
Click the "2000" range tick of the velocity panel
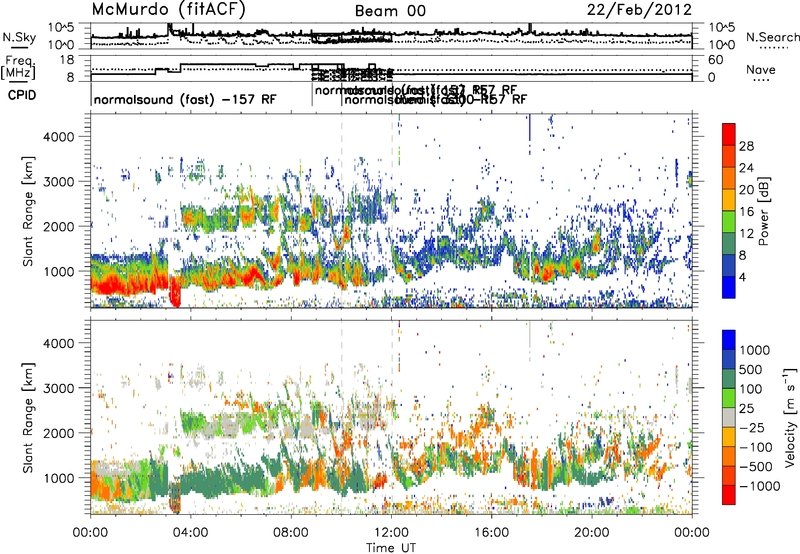58,433
